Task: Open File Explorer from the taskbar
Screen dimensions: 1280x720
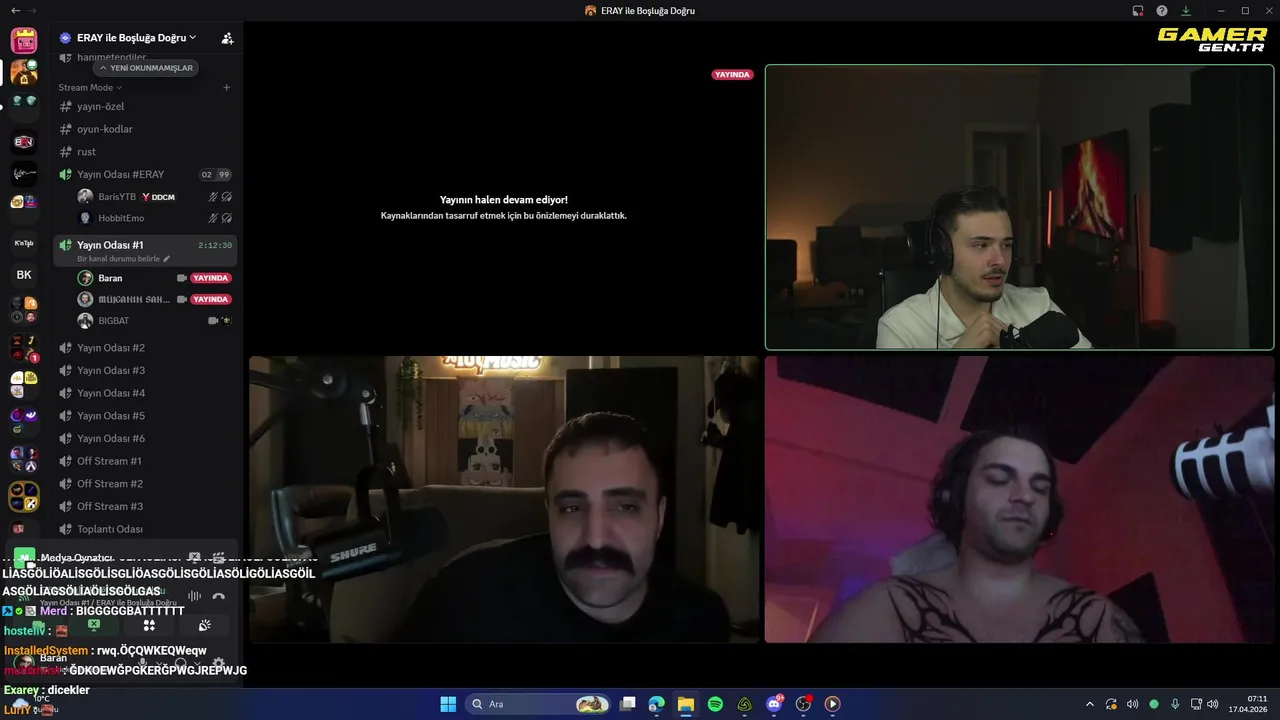Action: (686, 704)
